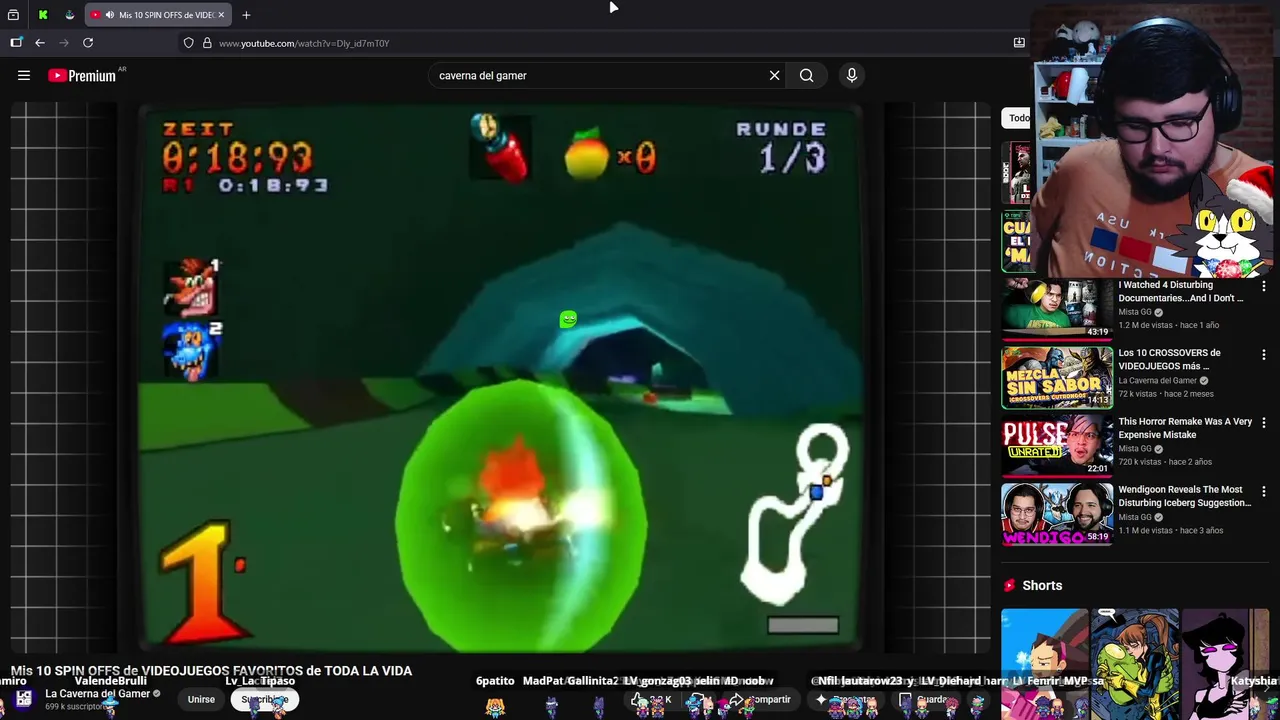Viewport: 1280px width, 720px height.
Task: Click the video title 'Mis 10 SPIN OFFS'
Action: coord(211,671)
